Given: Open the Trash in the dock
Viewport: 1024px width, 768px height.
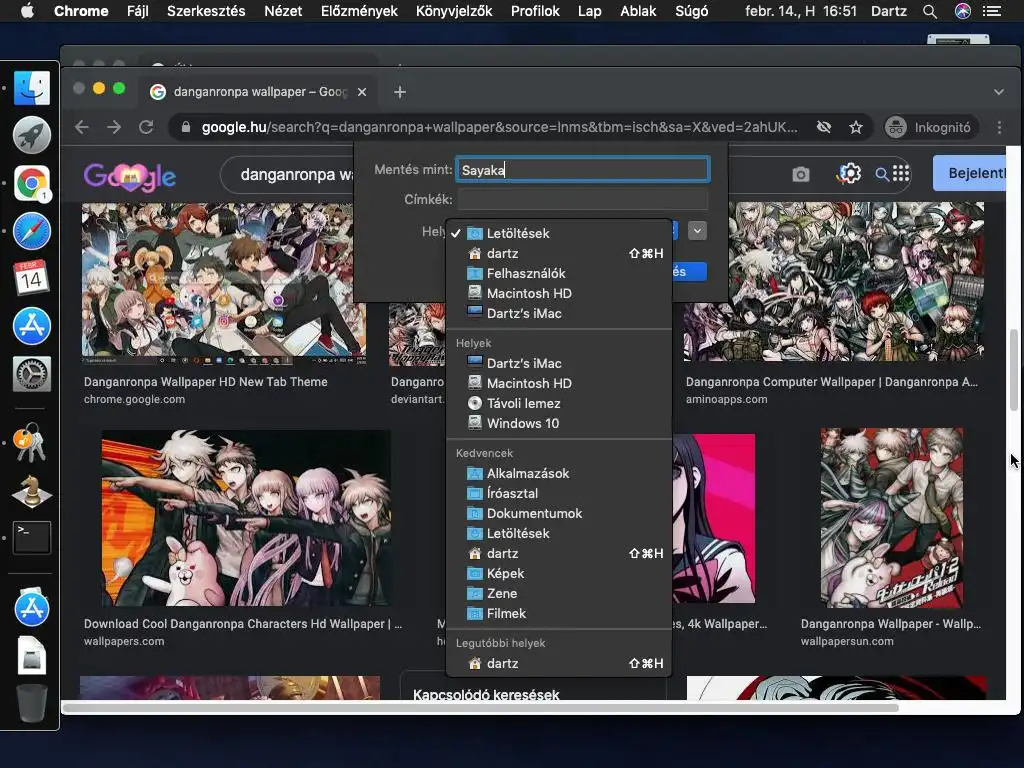Looking at the screenshot, I should (31, 703).
